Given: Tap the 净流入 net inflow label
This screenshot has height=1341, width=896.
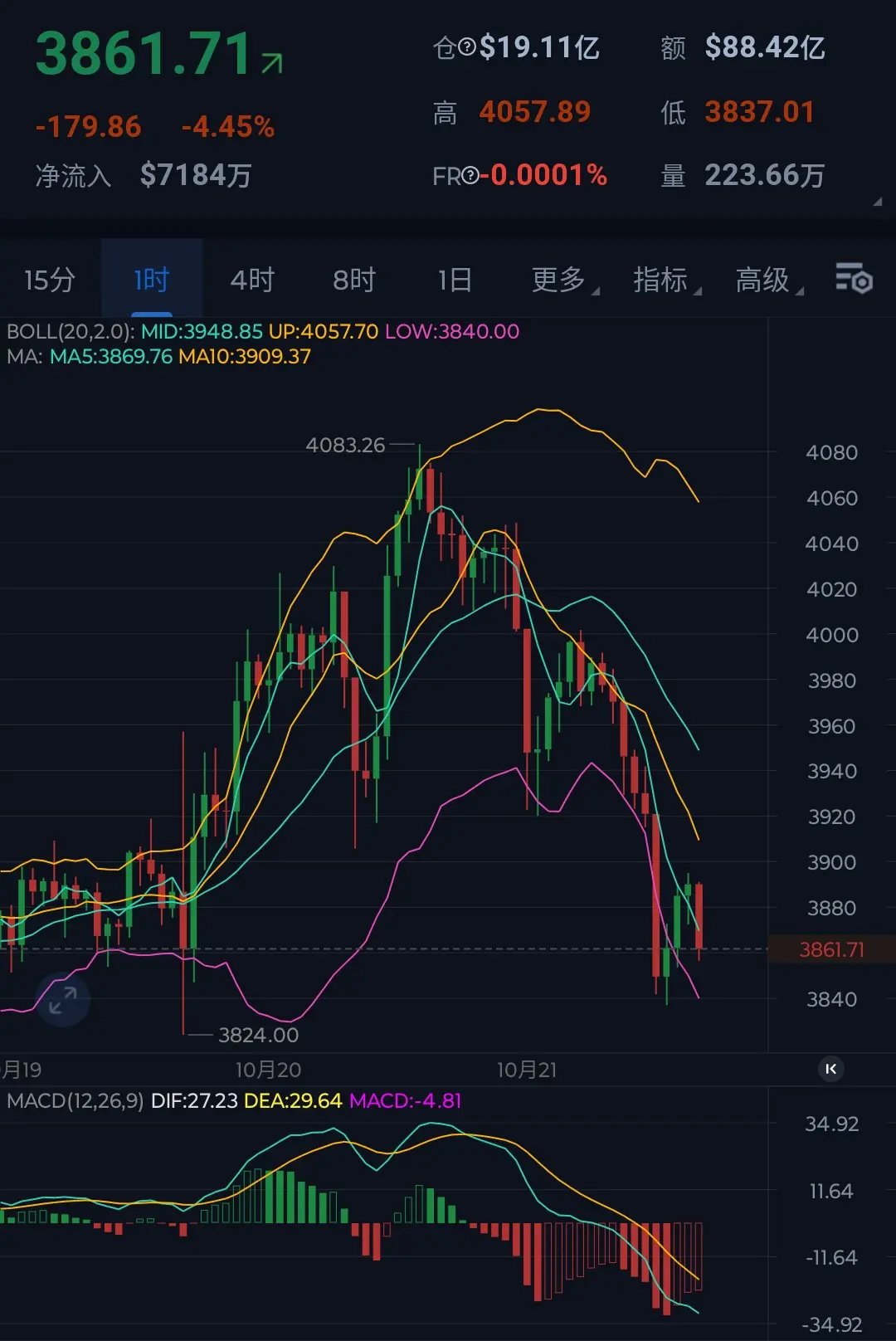Looking at the screenshot, I should [x=73, y=175].
